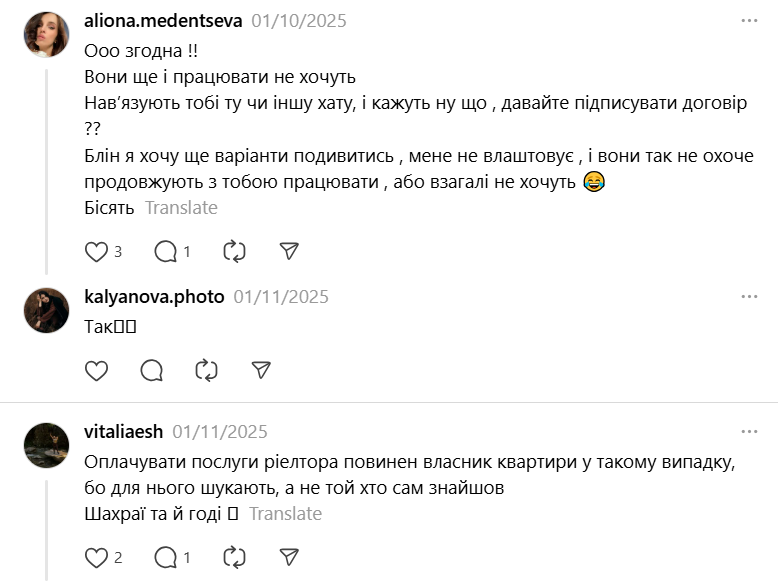Image resolution: width=778 pixels, height=583 pixels.
Task: Repost aliona.medentseva's comment
Action: (x=234, y=252)
